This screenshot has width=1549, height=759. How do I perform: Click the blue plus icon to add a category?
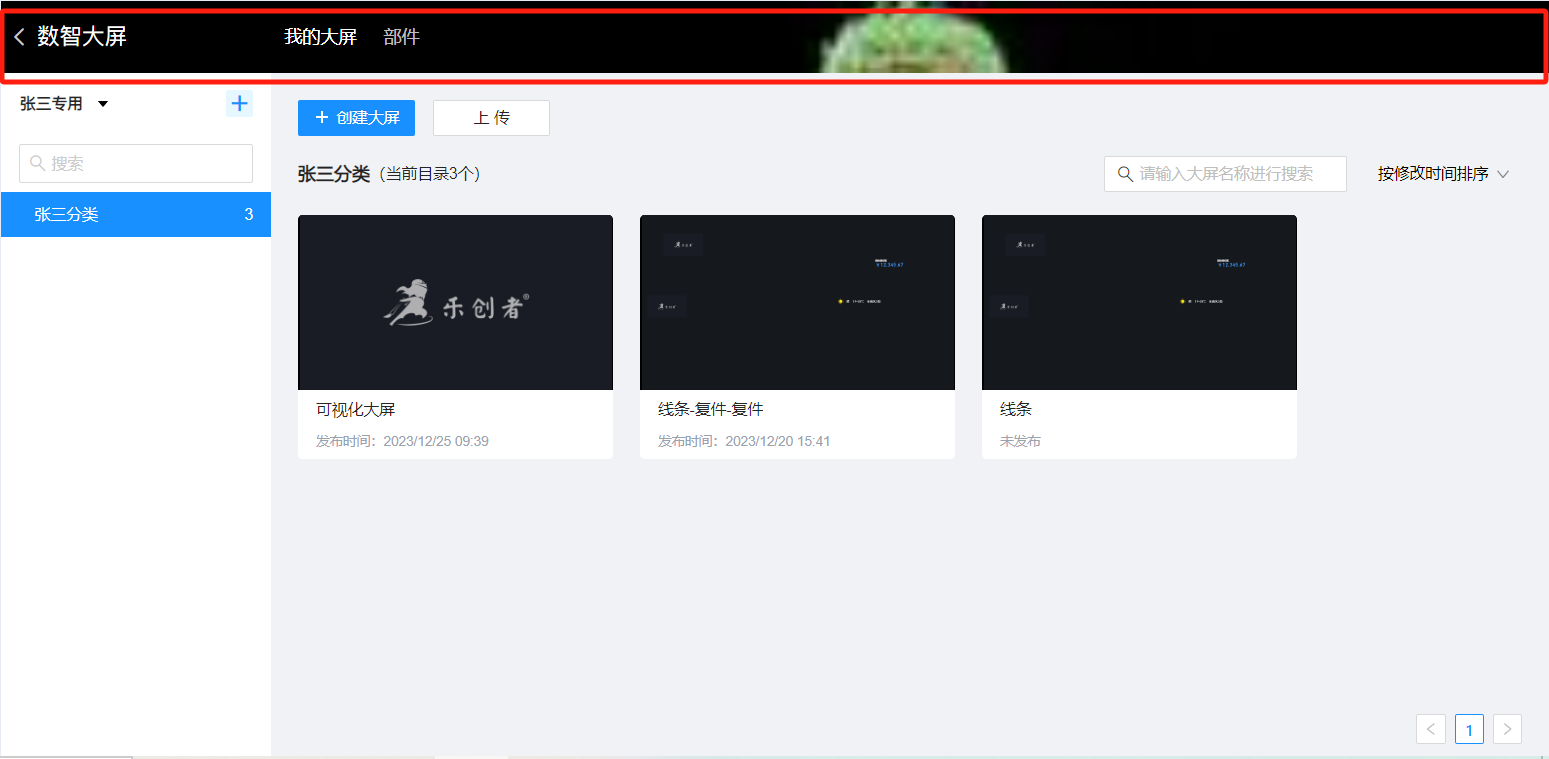(239, 102)
